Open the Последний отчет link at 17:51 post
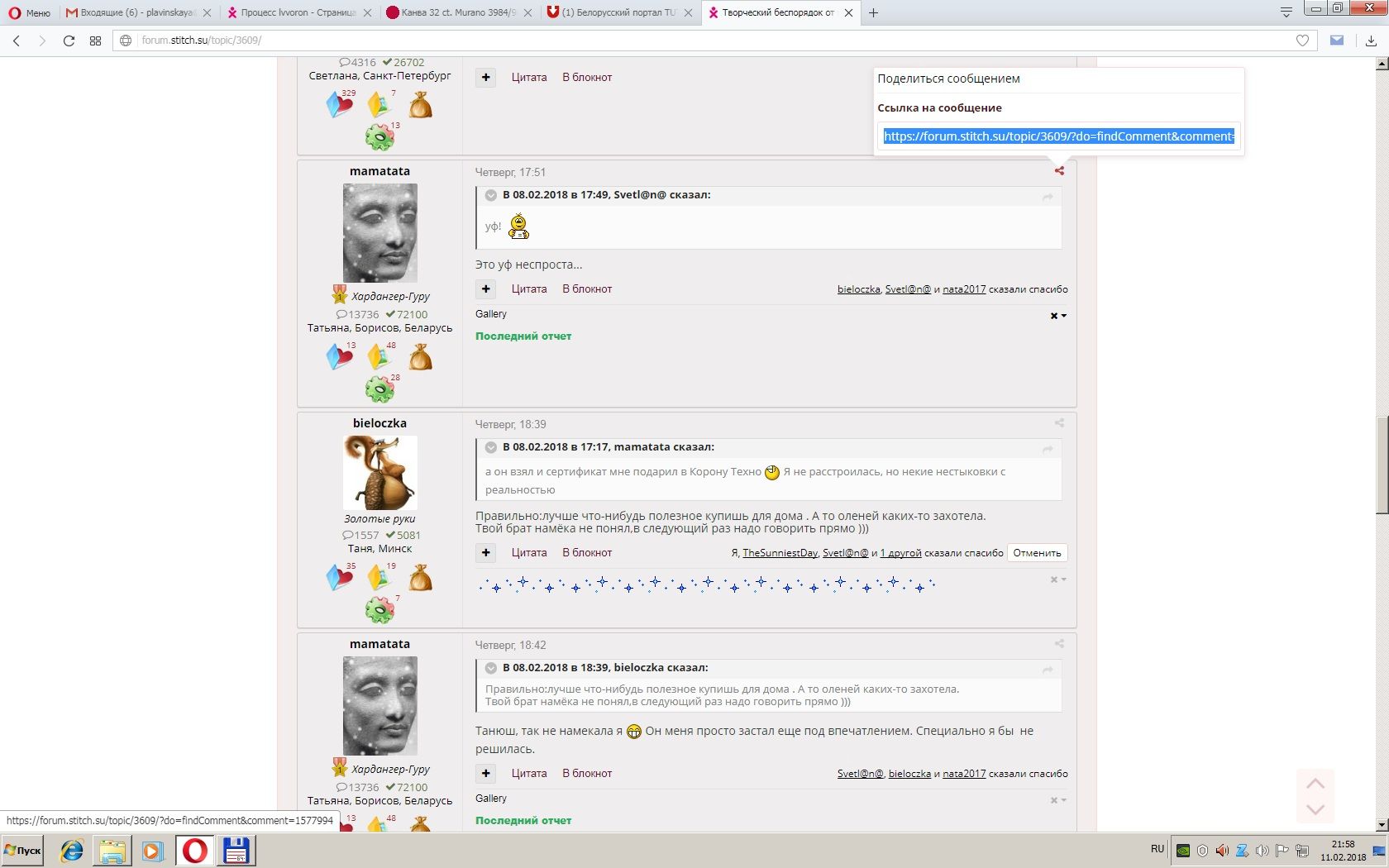 pos(523,336)
